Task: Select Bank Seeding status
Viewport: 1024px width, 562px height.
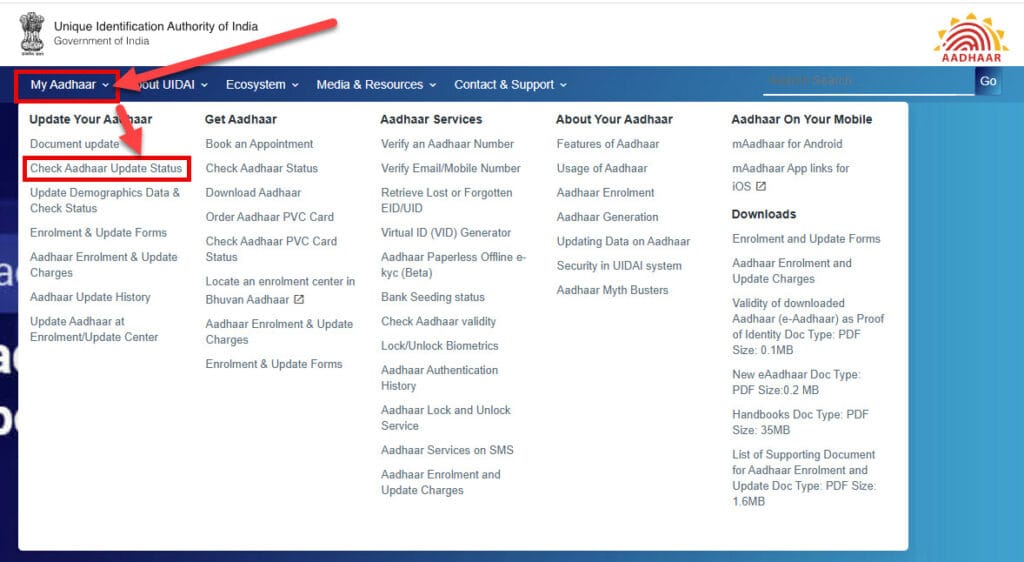Action: pos(433,297)
